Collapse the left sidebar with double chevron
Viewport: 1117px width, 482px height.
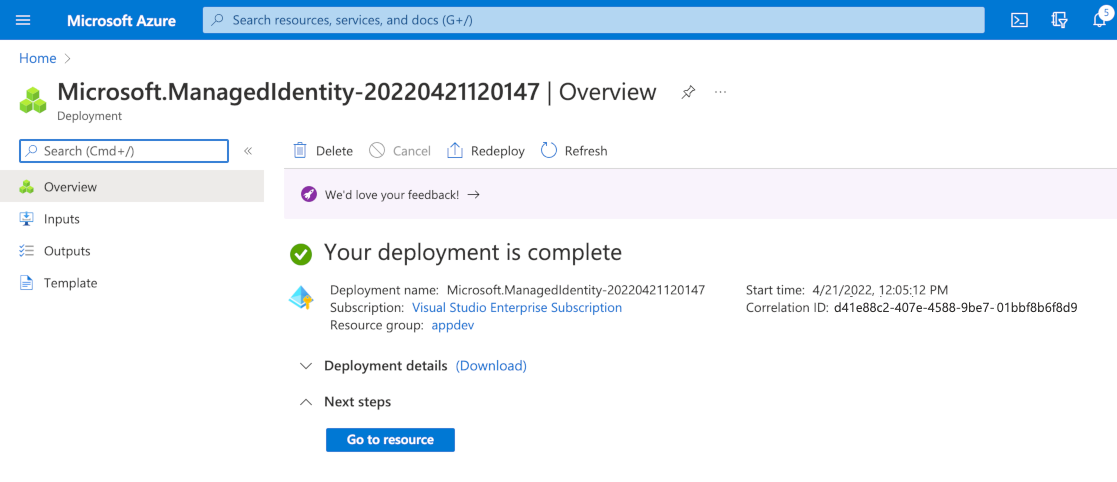(248, 151)
